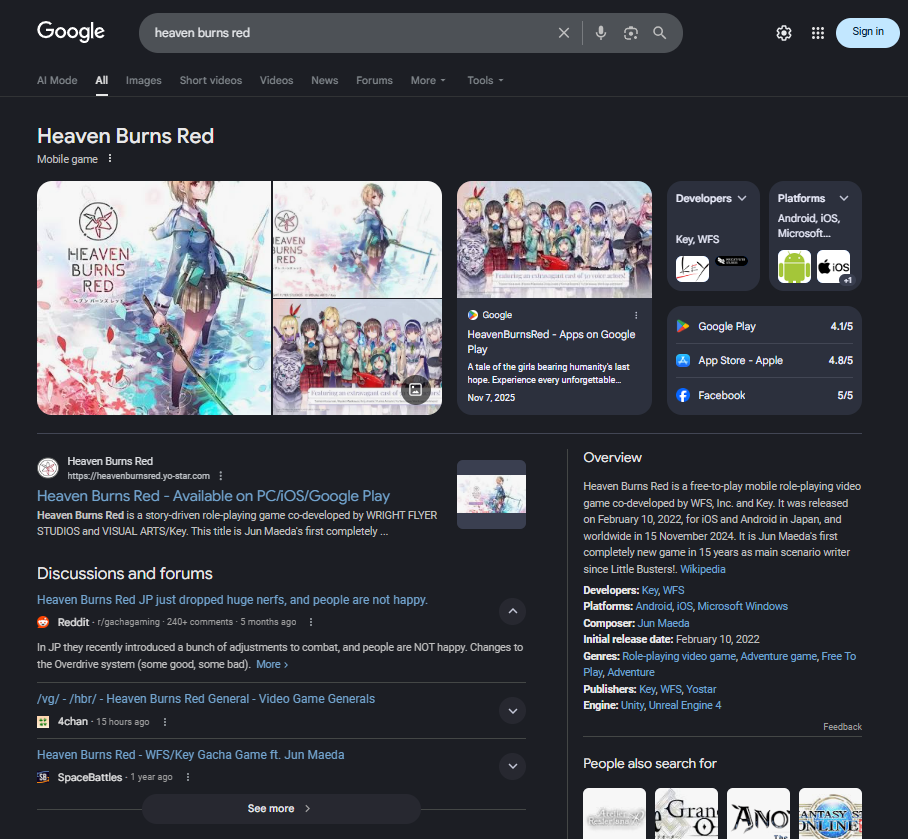Click the Facebook icon in ratings

683,395
